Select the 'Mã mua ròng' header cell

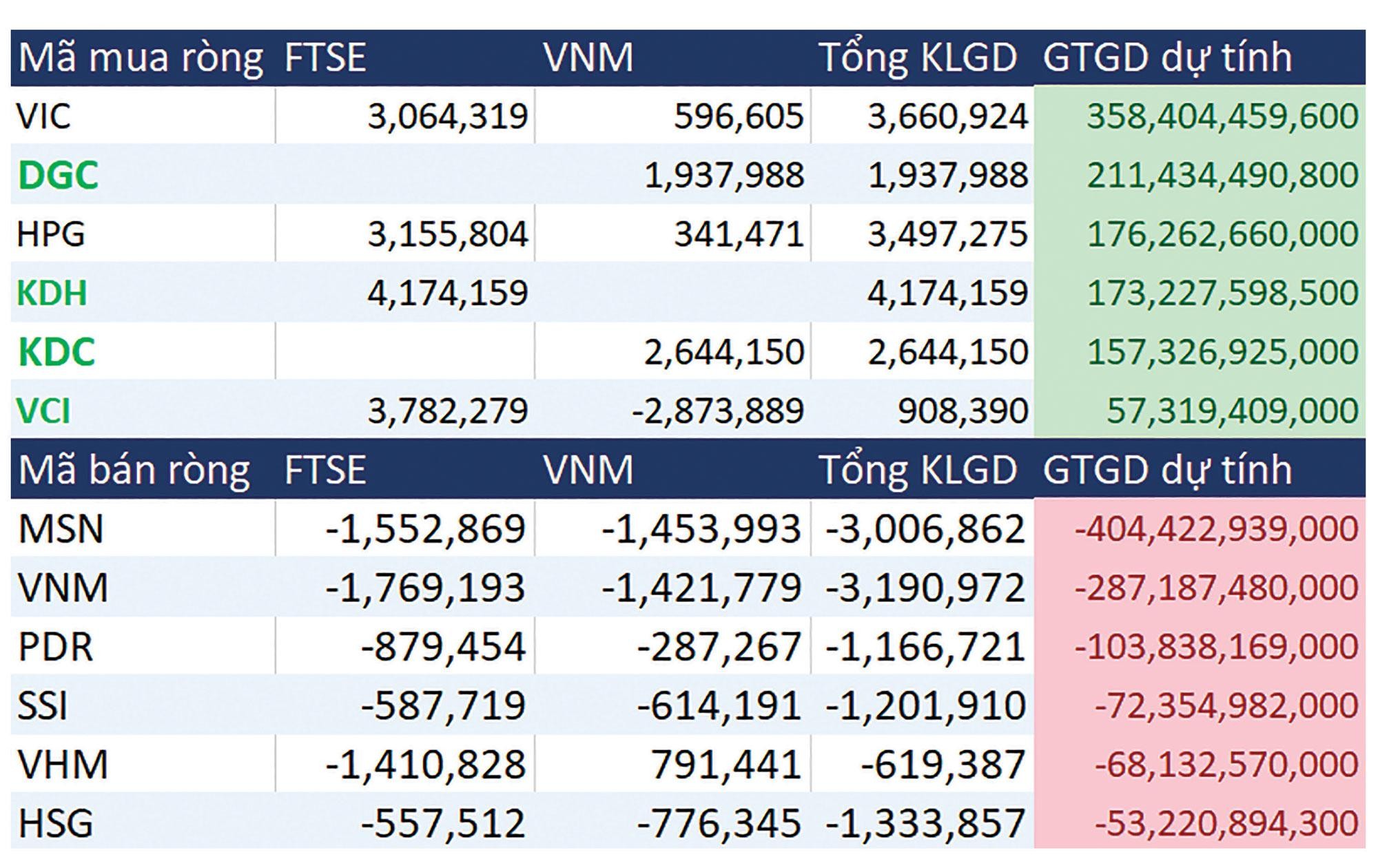(141, 57)
